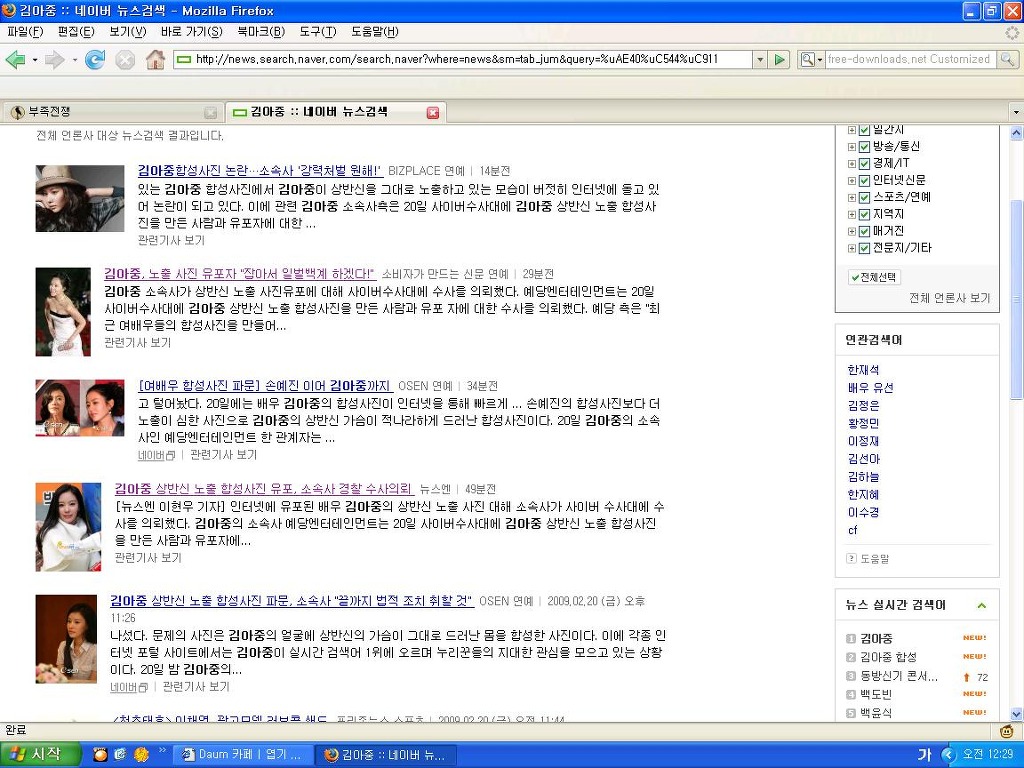Open the Windows 시작 start button

pos(40,754)
